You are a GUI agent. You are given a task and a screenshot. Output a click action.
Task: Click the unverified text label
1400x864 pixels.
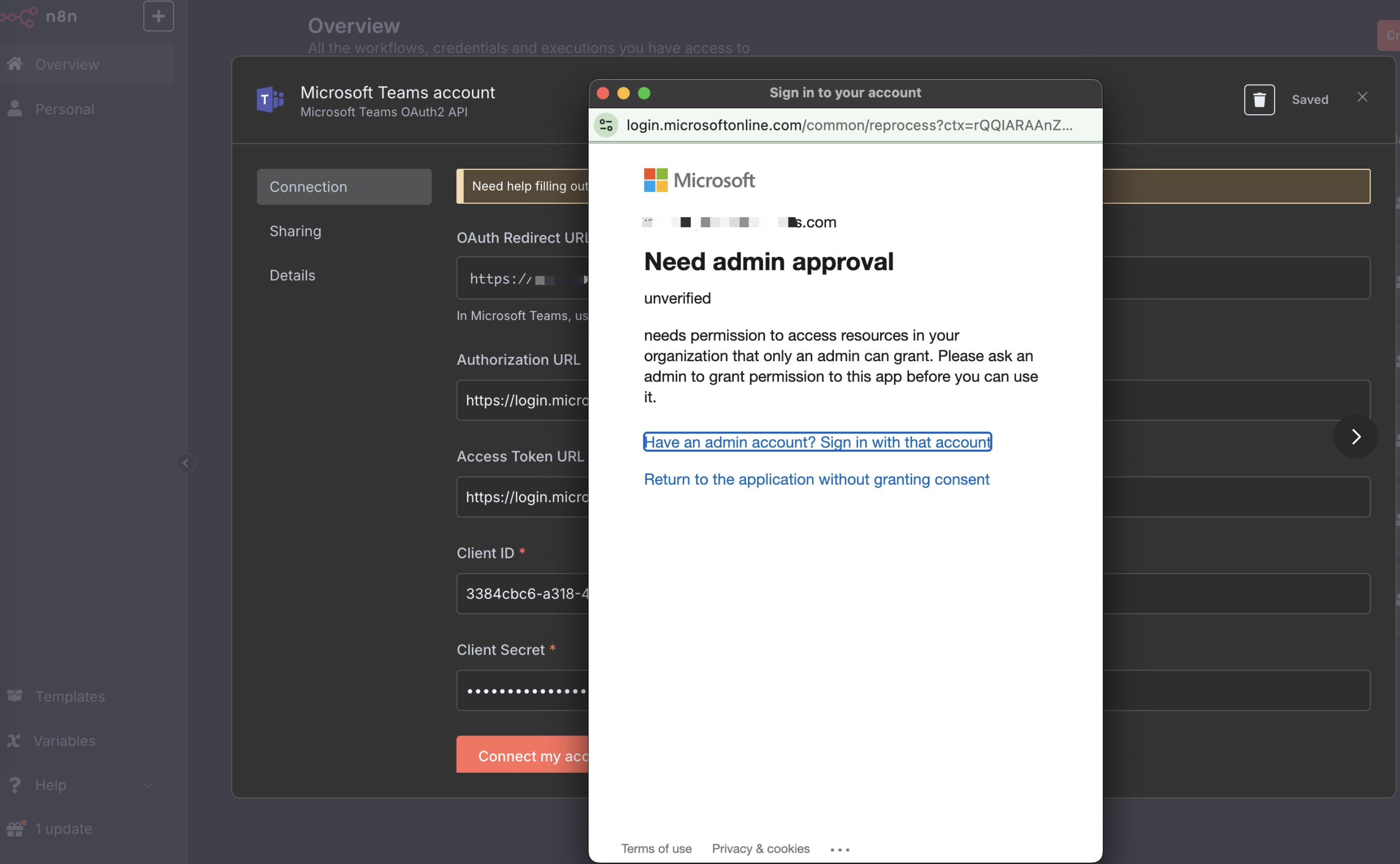[x=677, y=298]
